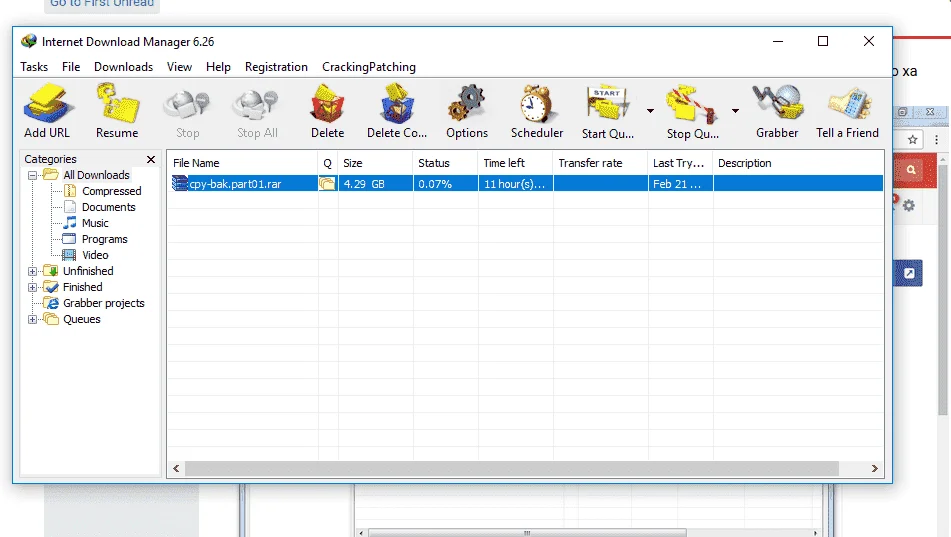Open the Help menu
Viewport: 951px width, 537px height.
pyautogui.click(x=218, y=67)
